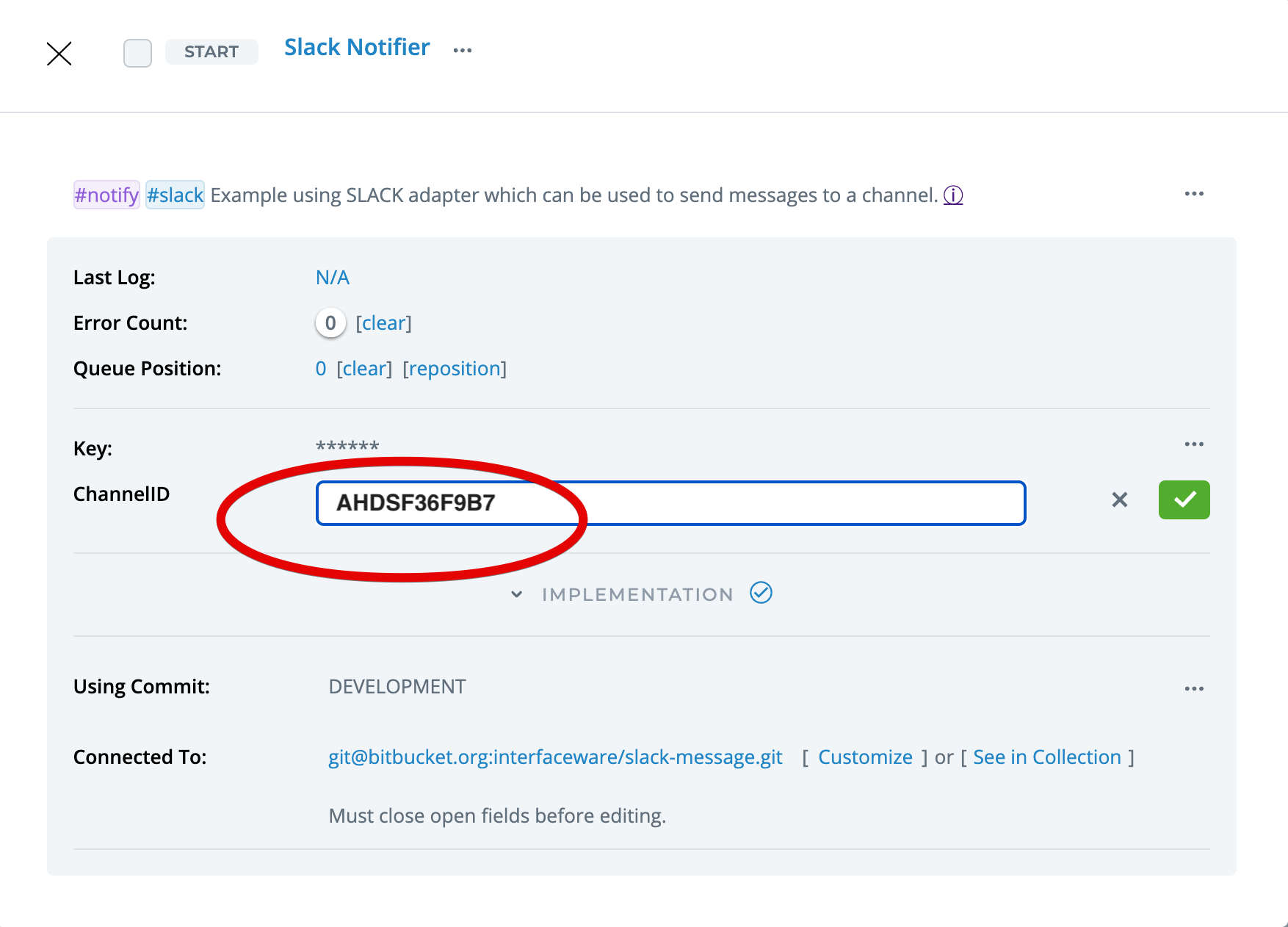Open the N/A last log link
This screenshot has height=927, width=1288.
(332, 278)
